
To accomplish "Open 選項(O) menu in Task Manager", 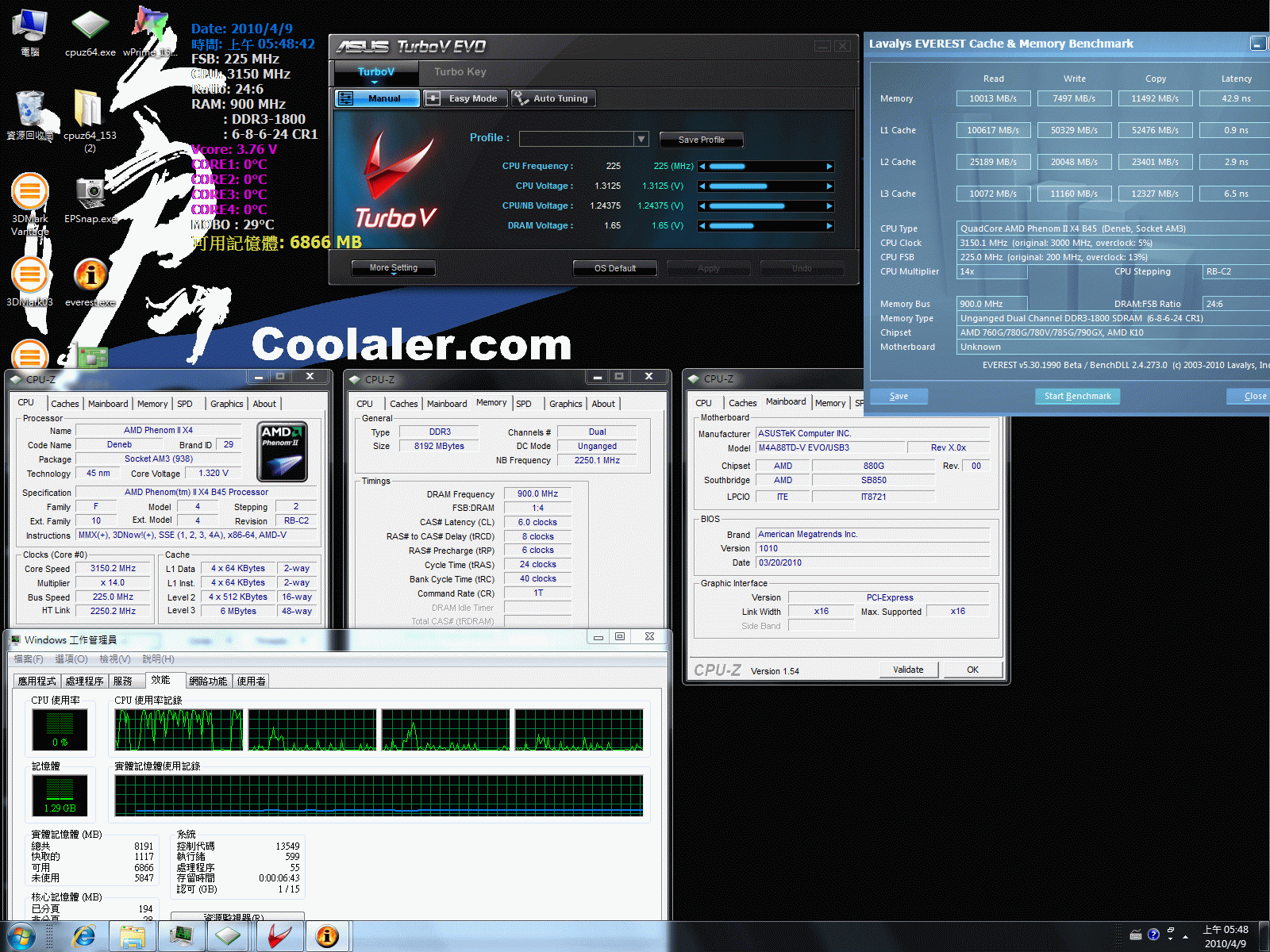I will [x=71, y=659].
